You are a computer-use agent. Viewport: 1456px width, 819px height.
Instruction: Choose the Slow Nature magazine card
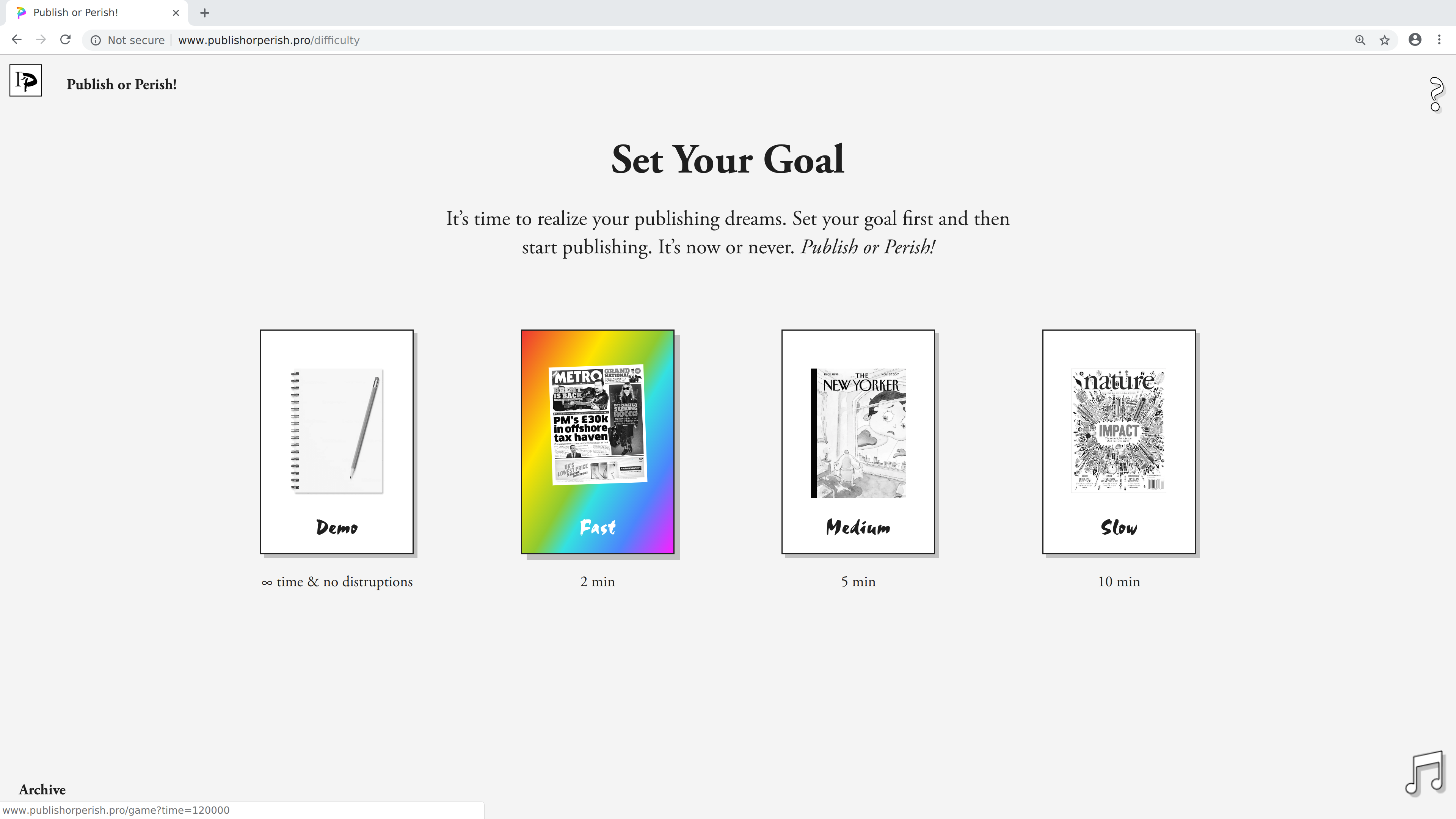pos(1119,441)
